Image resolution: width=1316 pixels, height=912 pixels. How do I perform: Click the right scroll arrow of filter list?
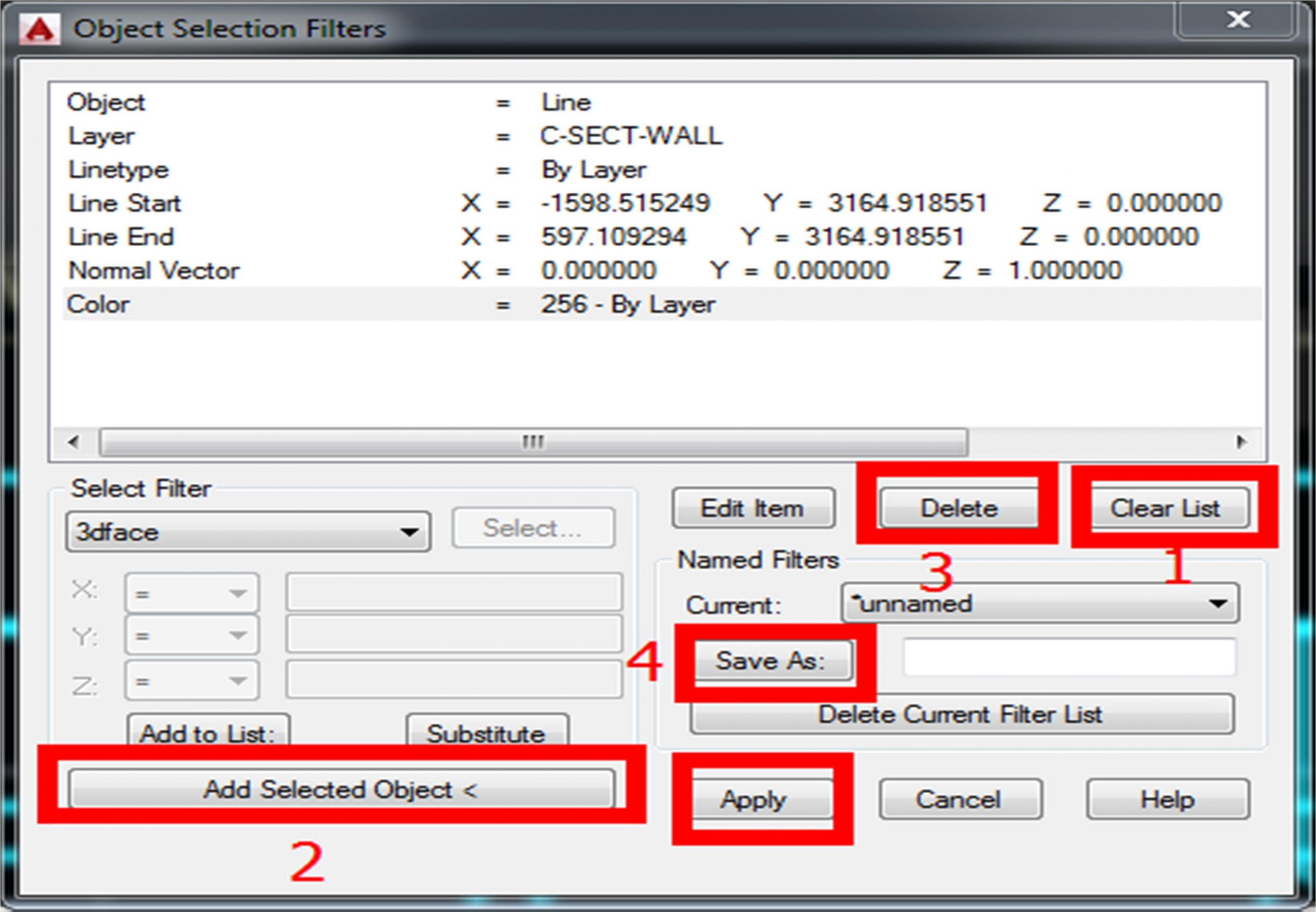point(1240,442)
